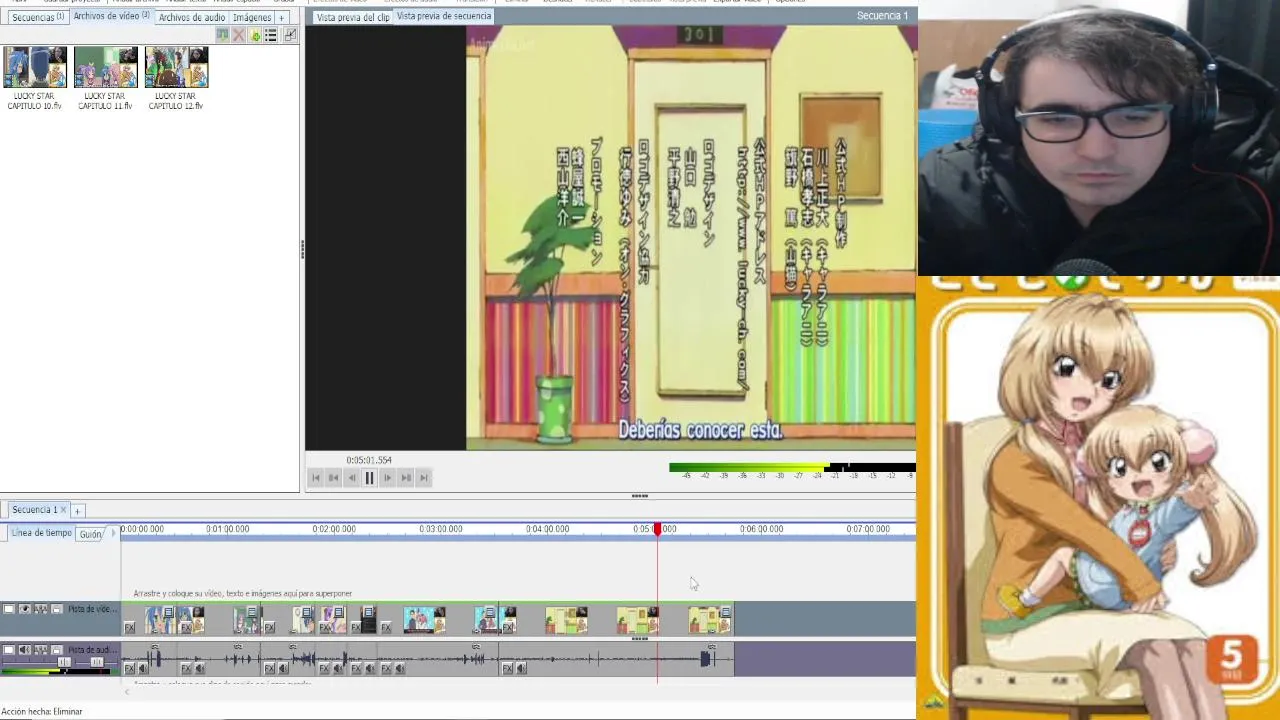Switch to the Archivos de audio tab
Viewport: 1280px width, 720px height.
192,17
